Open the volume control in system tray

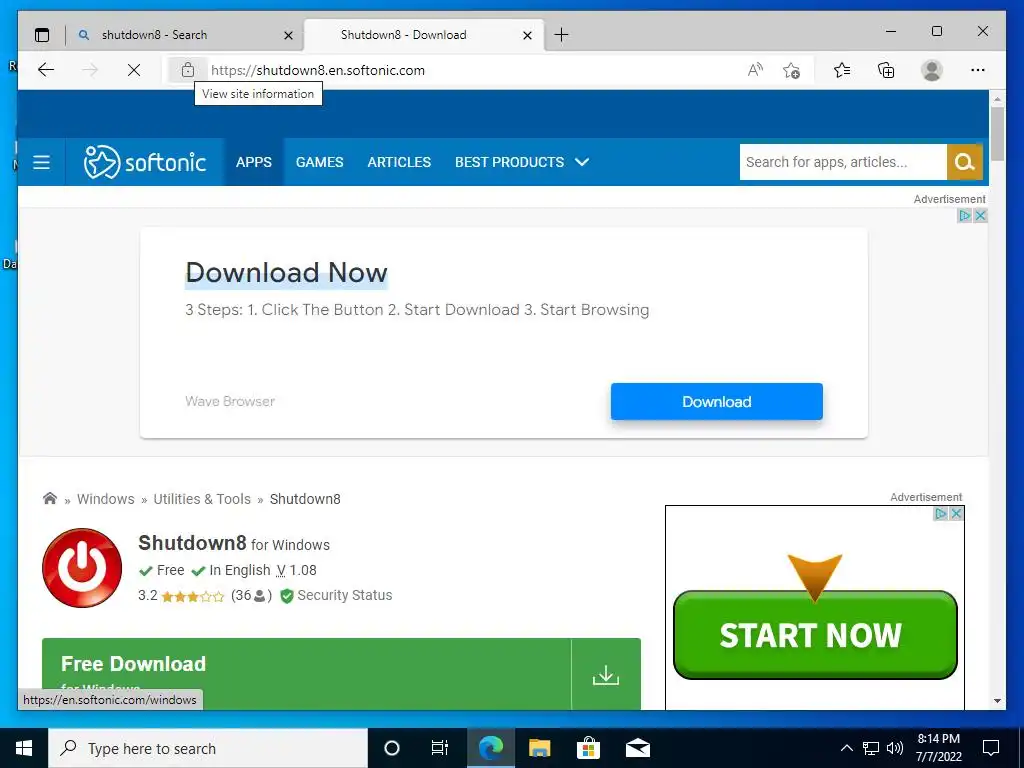tap(895, 748)
